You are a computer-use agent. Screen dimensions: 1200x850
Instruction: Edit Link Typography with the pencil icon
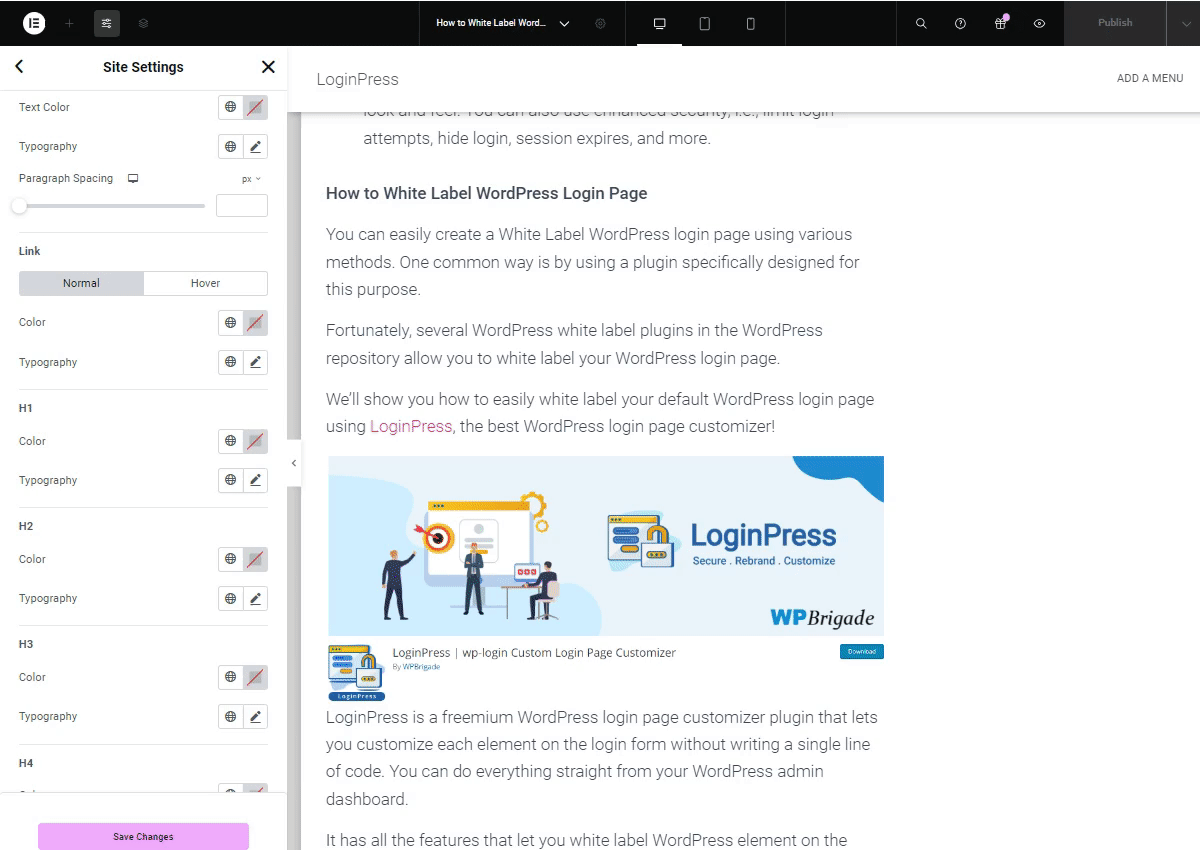pos(256,362)
